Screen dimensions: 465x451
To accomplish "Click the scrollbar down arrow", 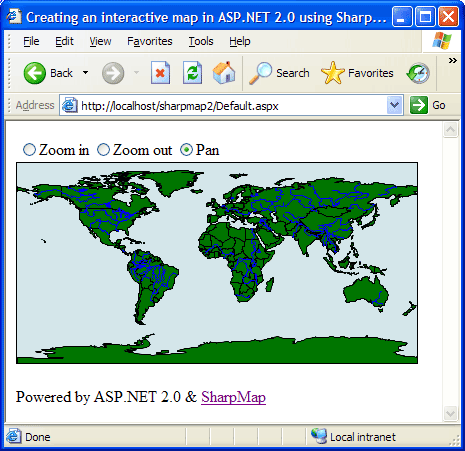I will pos(450,414).
